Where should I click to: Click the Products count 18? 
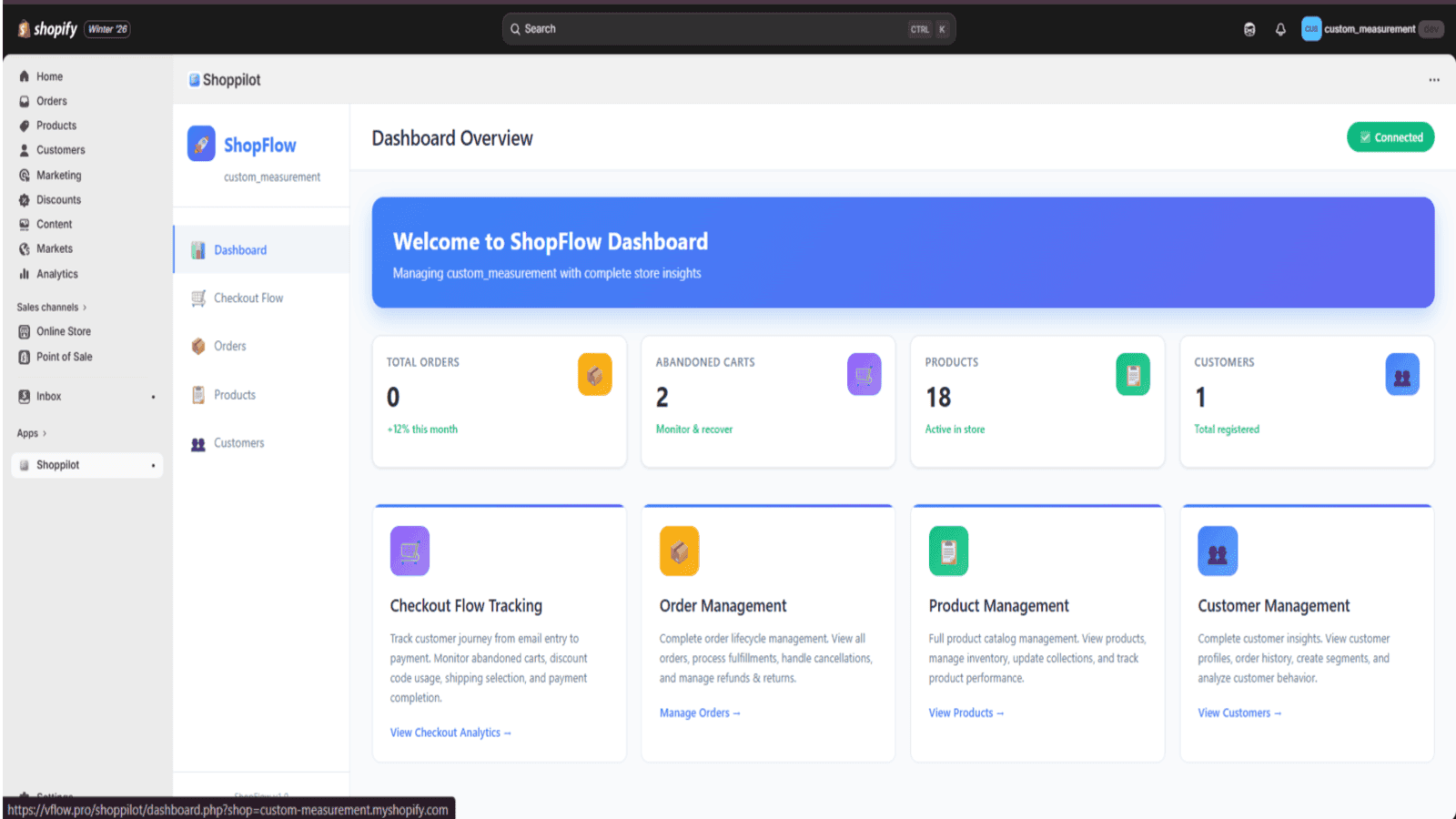tap(938, 398)
